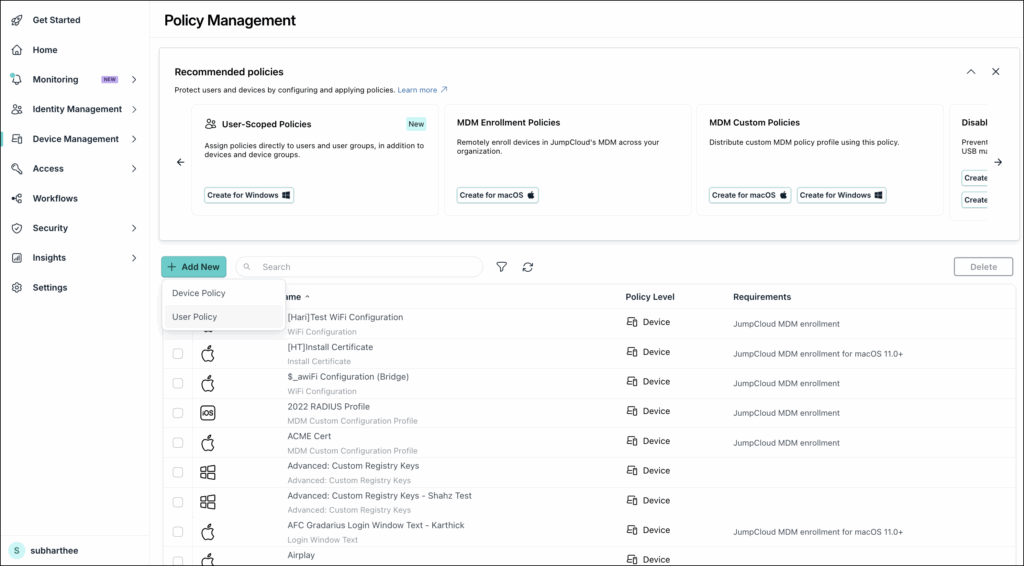Expand the Insights chevron
This screenshot has width=1024, height=566.
pos(134,258)
